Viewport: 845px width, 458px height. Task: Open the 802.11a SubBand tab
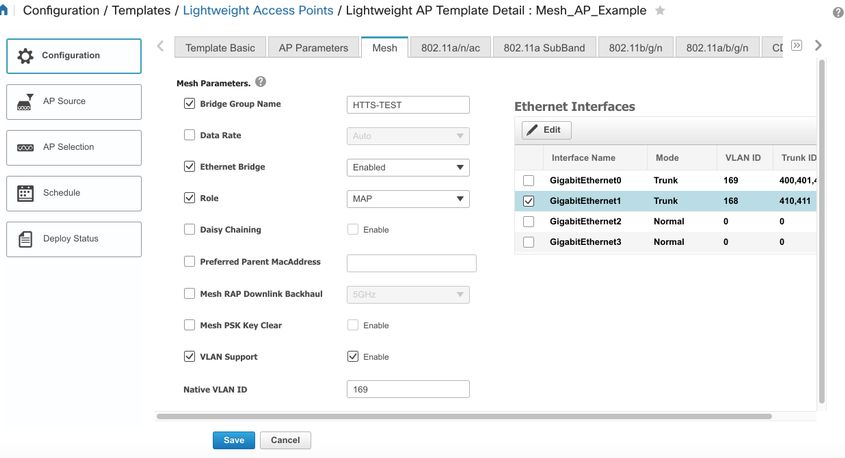544,47
